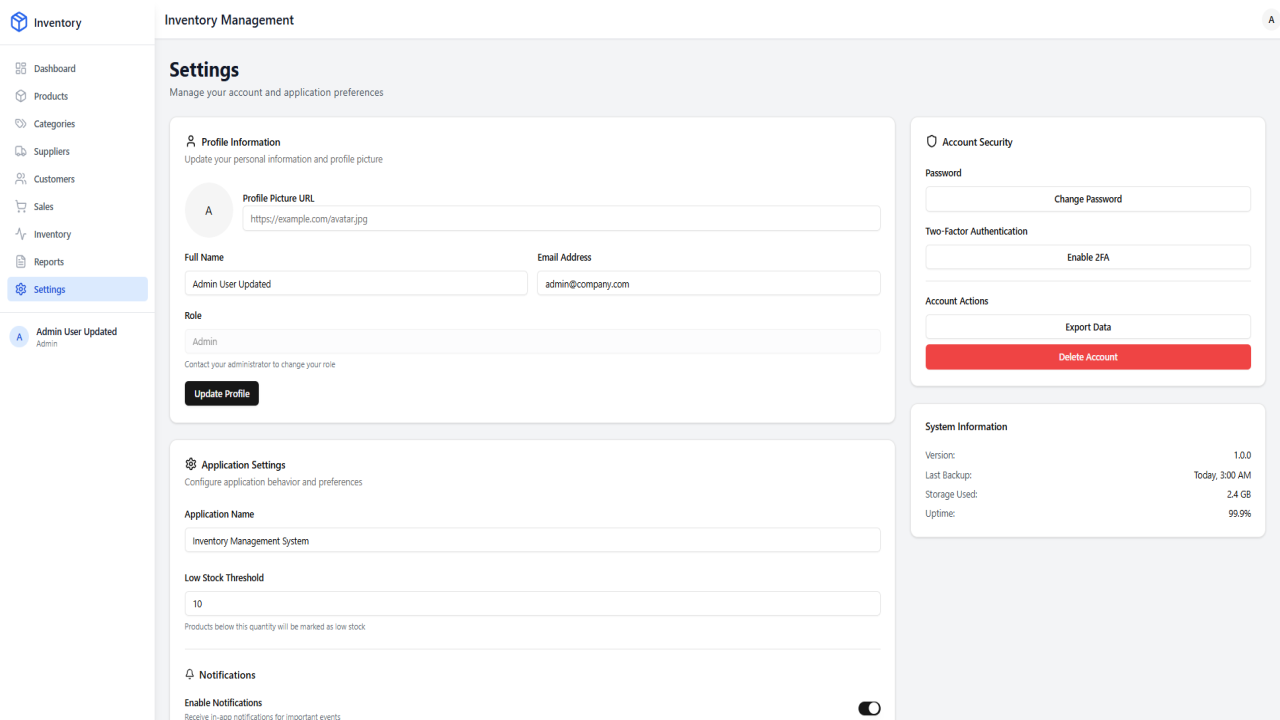1280x720 pixels.
Task: Focus the Profile Picture URL field
Action: coord(562,218)
